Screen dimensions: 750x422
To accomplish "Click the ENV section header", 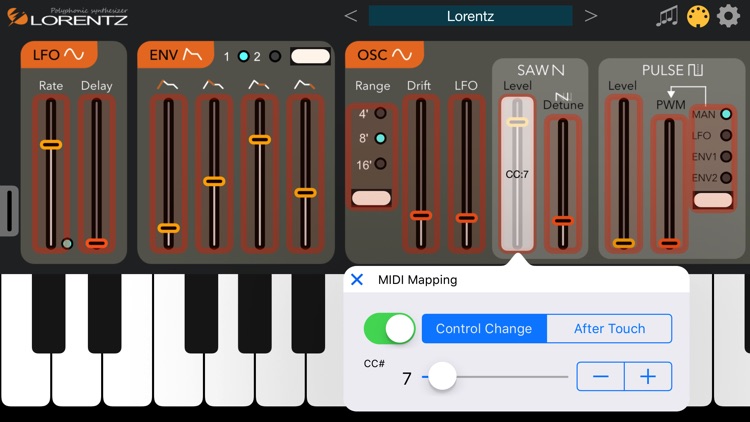I will 176,55.
